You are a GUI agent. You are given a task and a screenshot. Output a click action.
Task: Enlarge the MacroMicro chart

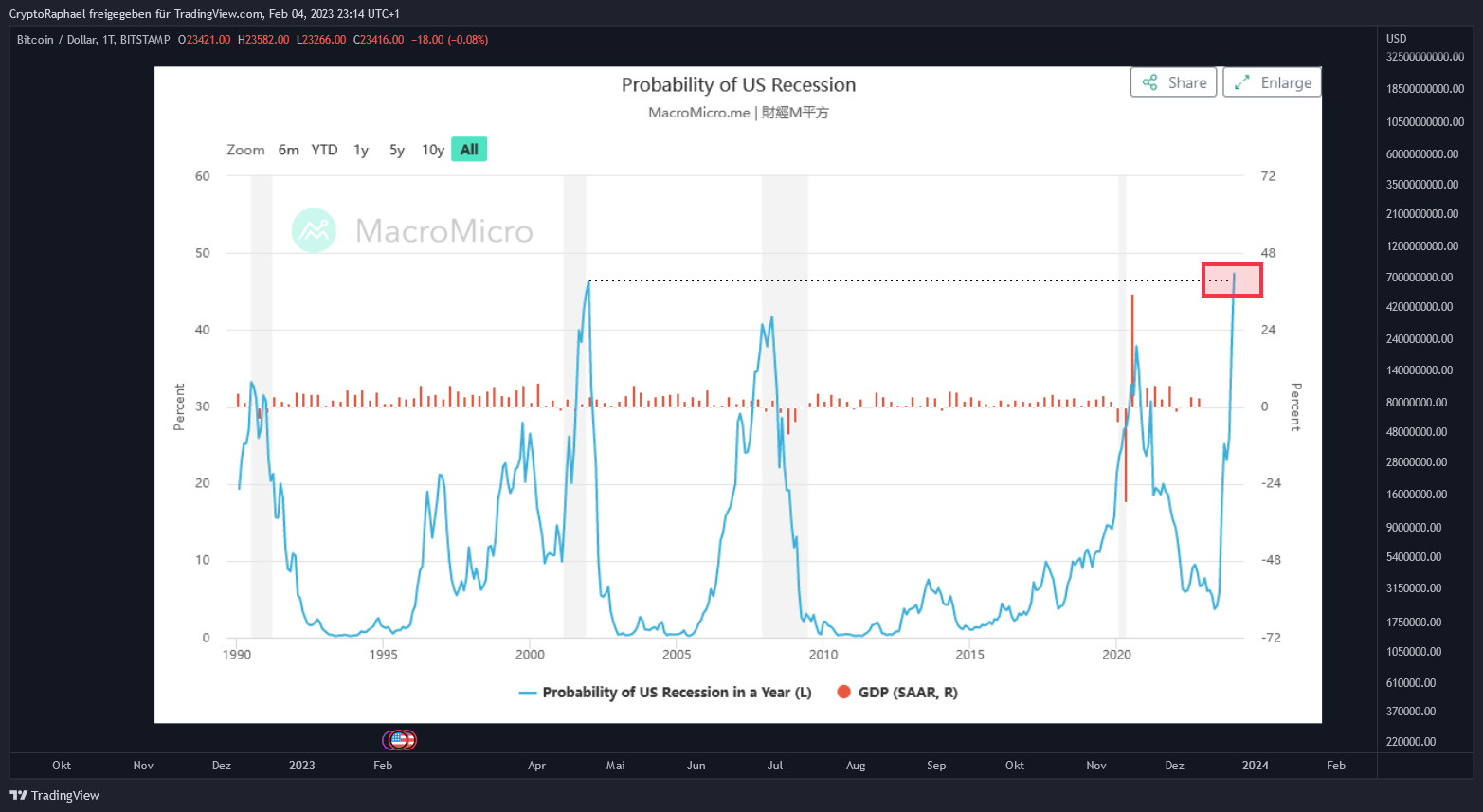(1272, 82)
